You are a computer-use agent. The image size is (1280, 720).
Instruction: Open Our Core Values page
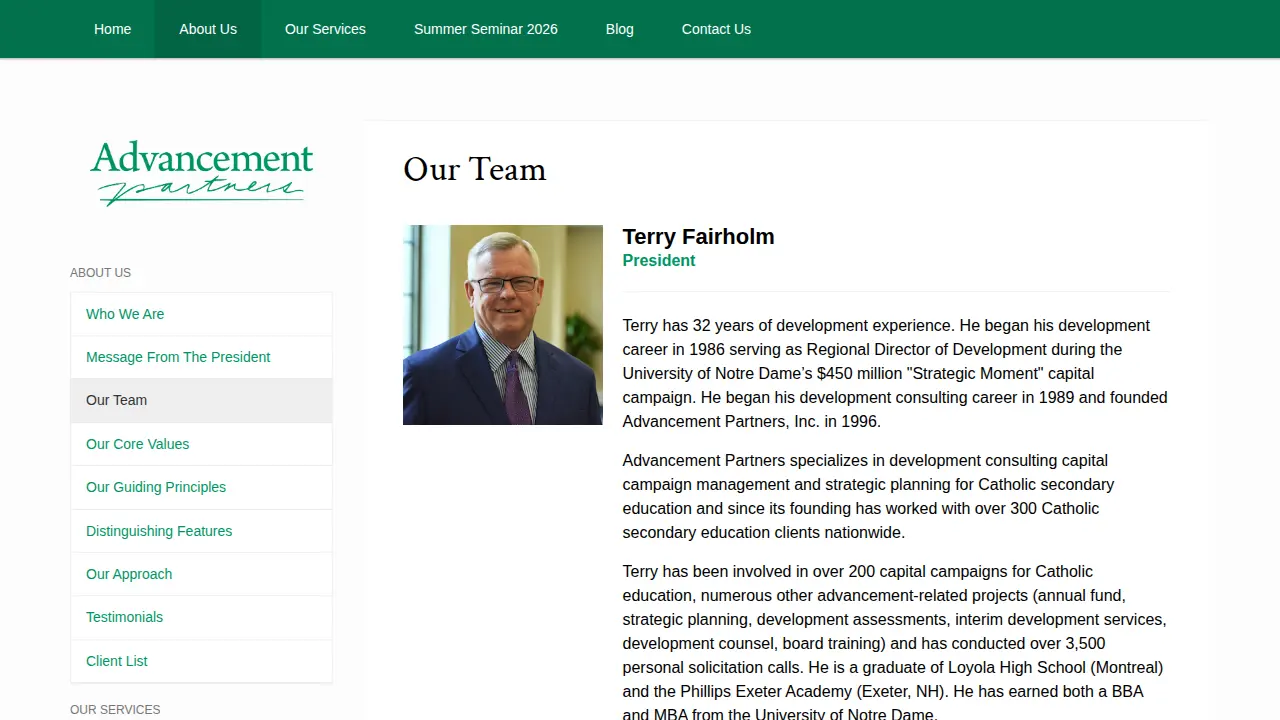pos(201,444)
